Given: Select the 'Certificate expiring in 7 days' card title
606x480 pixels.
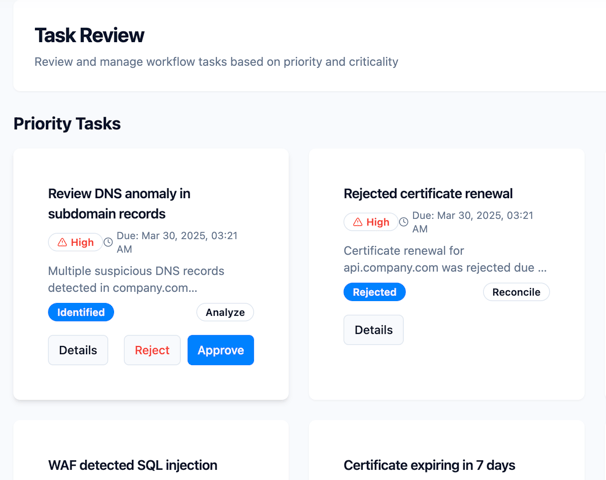Looking at the screenshot, I should [x=429, y=465].
